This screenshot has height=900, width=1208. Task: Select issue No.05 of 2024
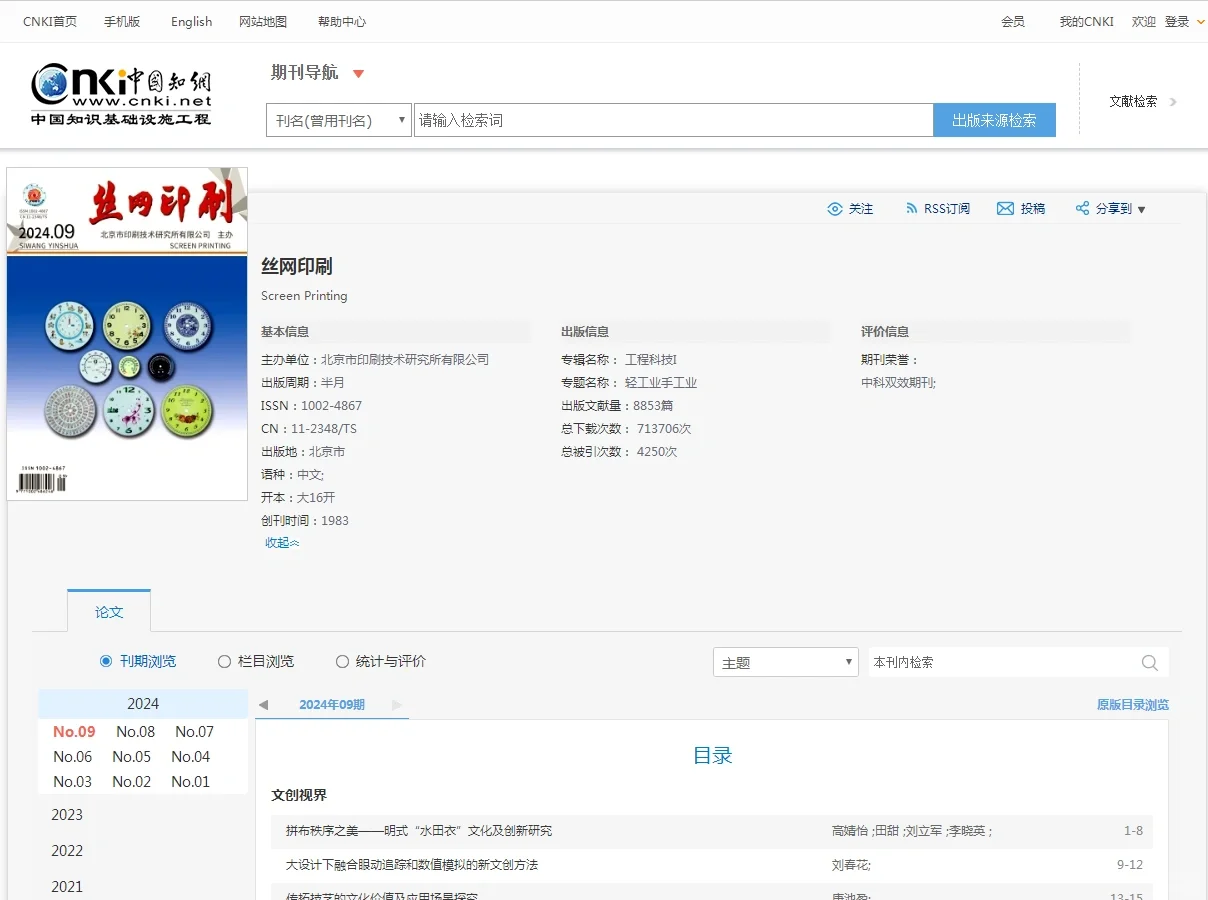pos(131,757)
